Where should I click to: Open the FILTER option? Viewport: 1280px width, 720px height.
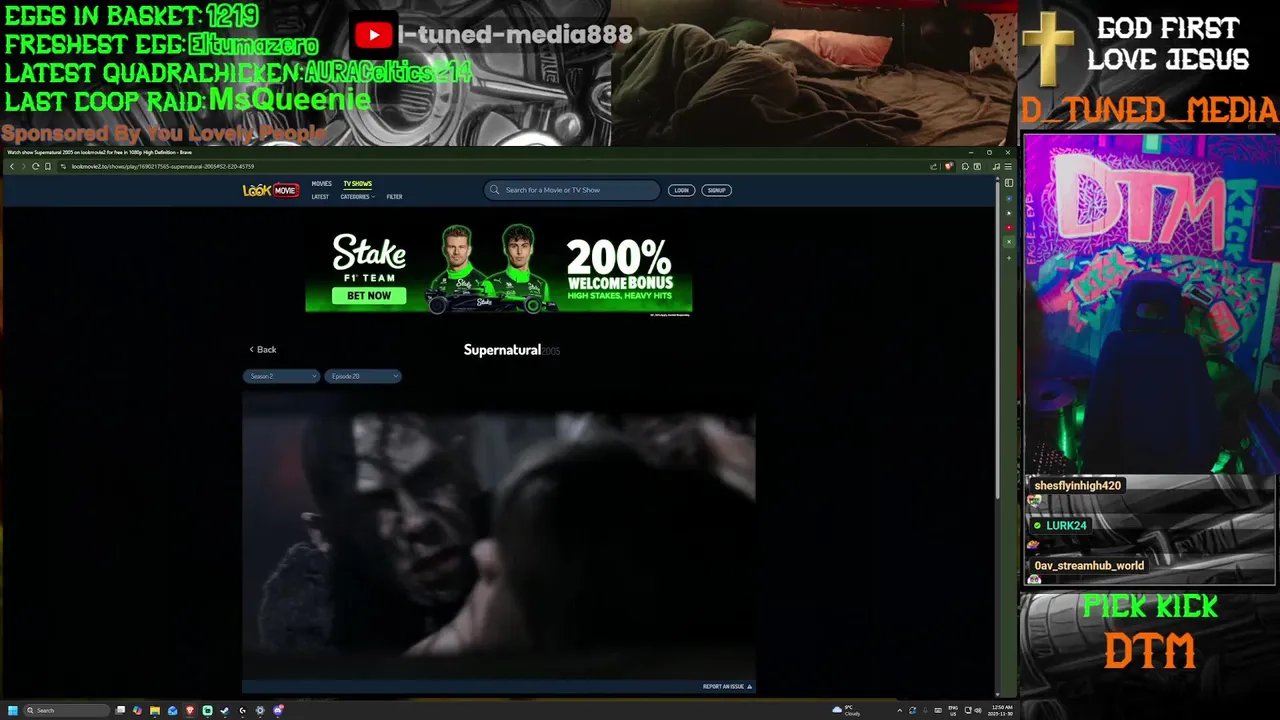pyautogui.click(x=394, y=197)
